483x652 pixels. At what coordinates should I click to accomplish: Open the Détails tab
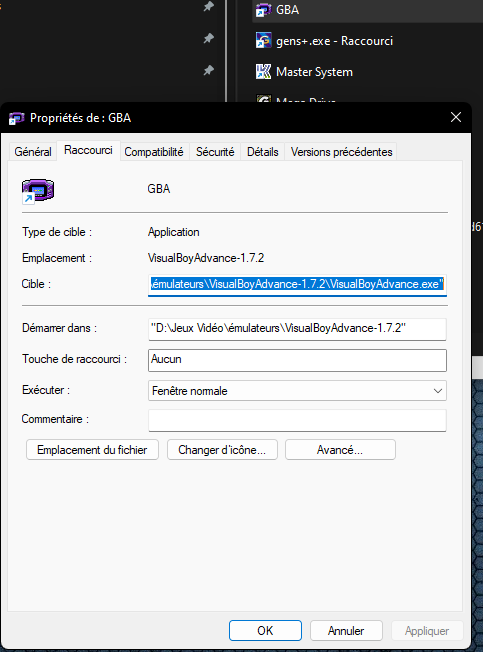[x=263, y=152]
